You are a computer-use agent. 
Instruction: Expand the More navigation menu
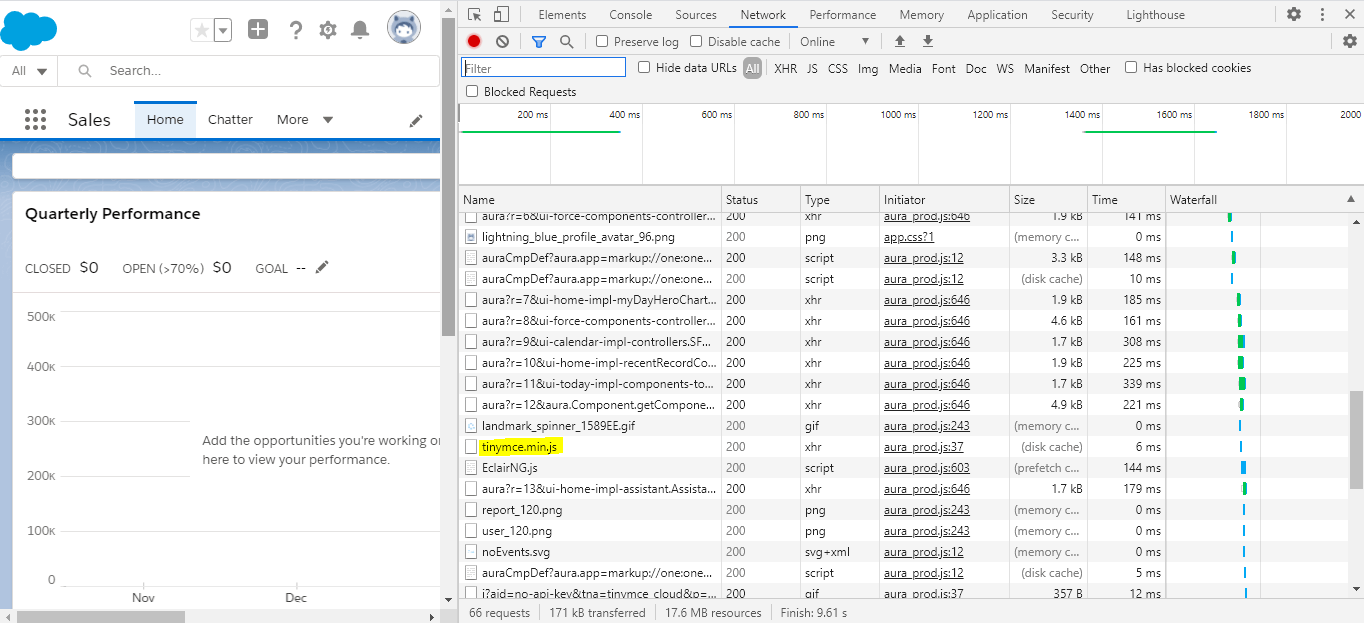[x=305, y=119]
